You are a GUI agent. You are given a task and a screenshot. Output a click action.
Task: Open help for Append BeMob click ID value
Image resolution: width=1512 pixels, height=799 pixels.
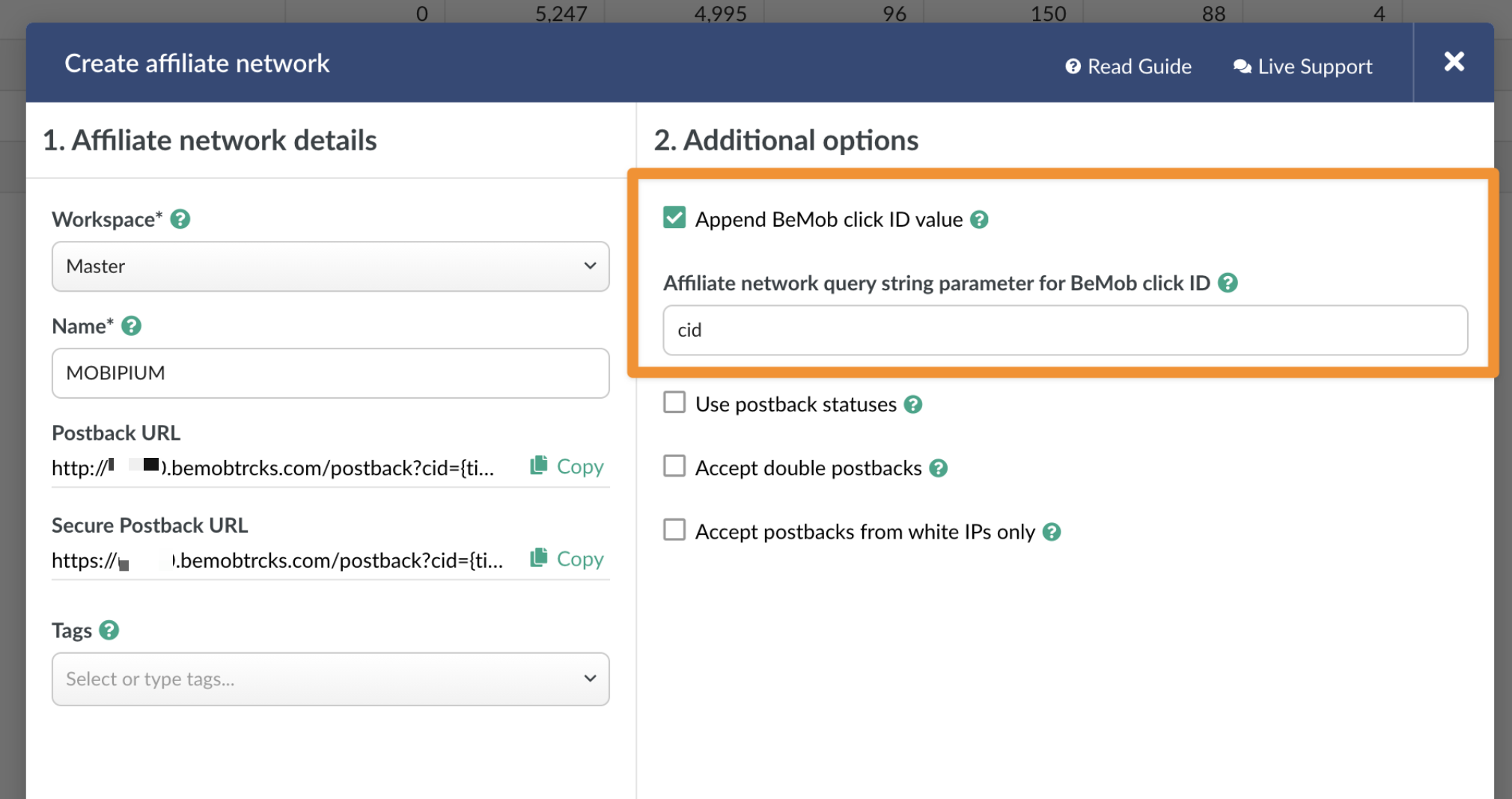[979, 220]
